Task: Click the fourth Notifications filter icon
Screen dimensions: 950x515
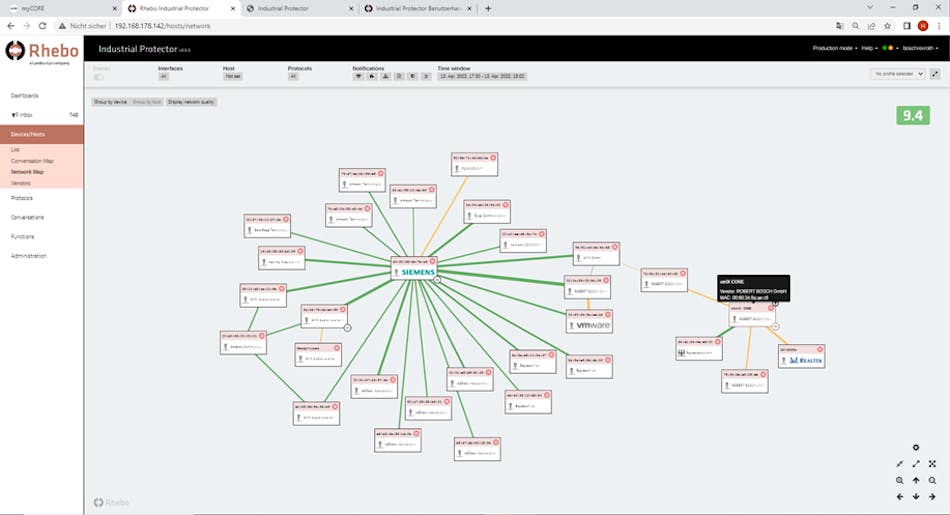Action: pyautogui.click(x=399, y=76)
